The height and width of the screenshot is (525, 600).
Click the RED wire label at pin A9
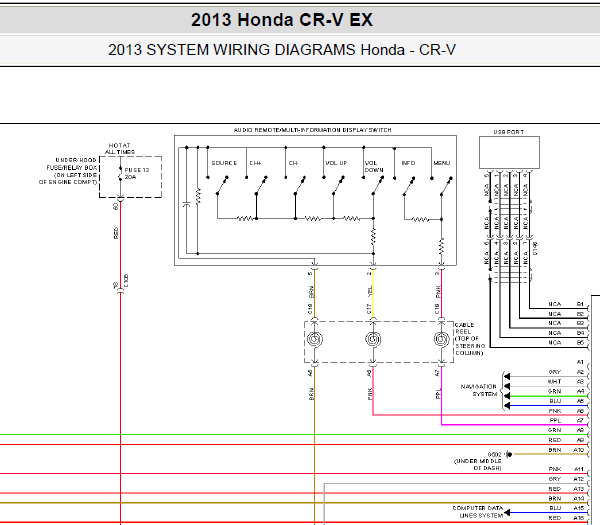click(554, 440)
